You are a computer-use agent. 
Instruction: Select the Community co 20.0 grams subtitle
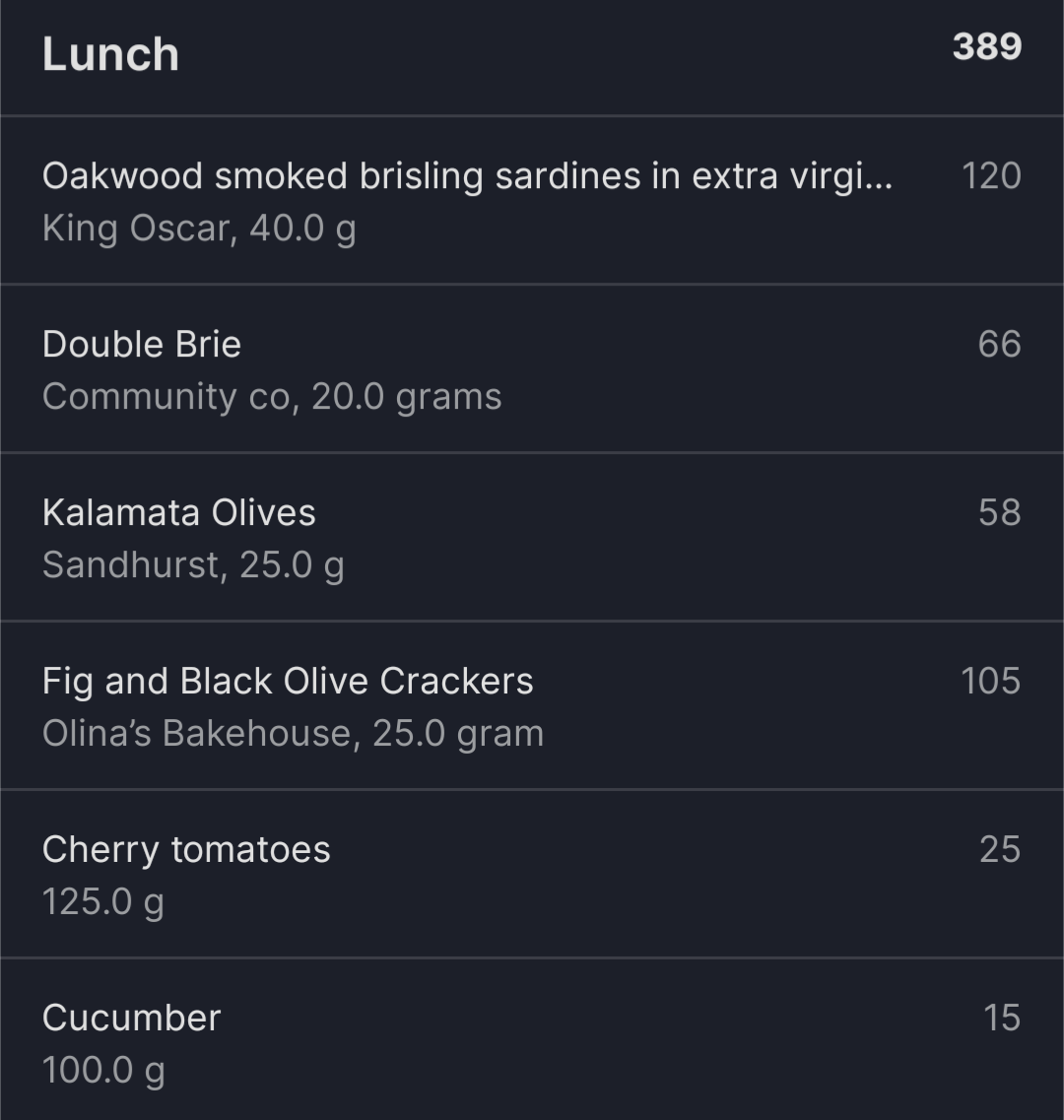coord(272,397)
